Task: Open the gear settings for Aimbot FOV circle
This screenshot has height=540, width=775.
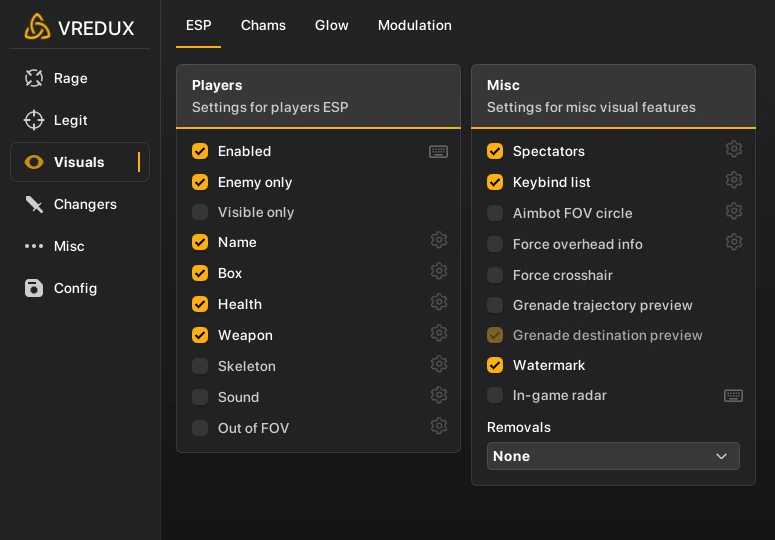Action: [x=733, y=212]
